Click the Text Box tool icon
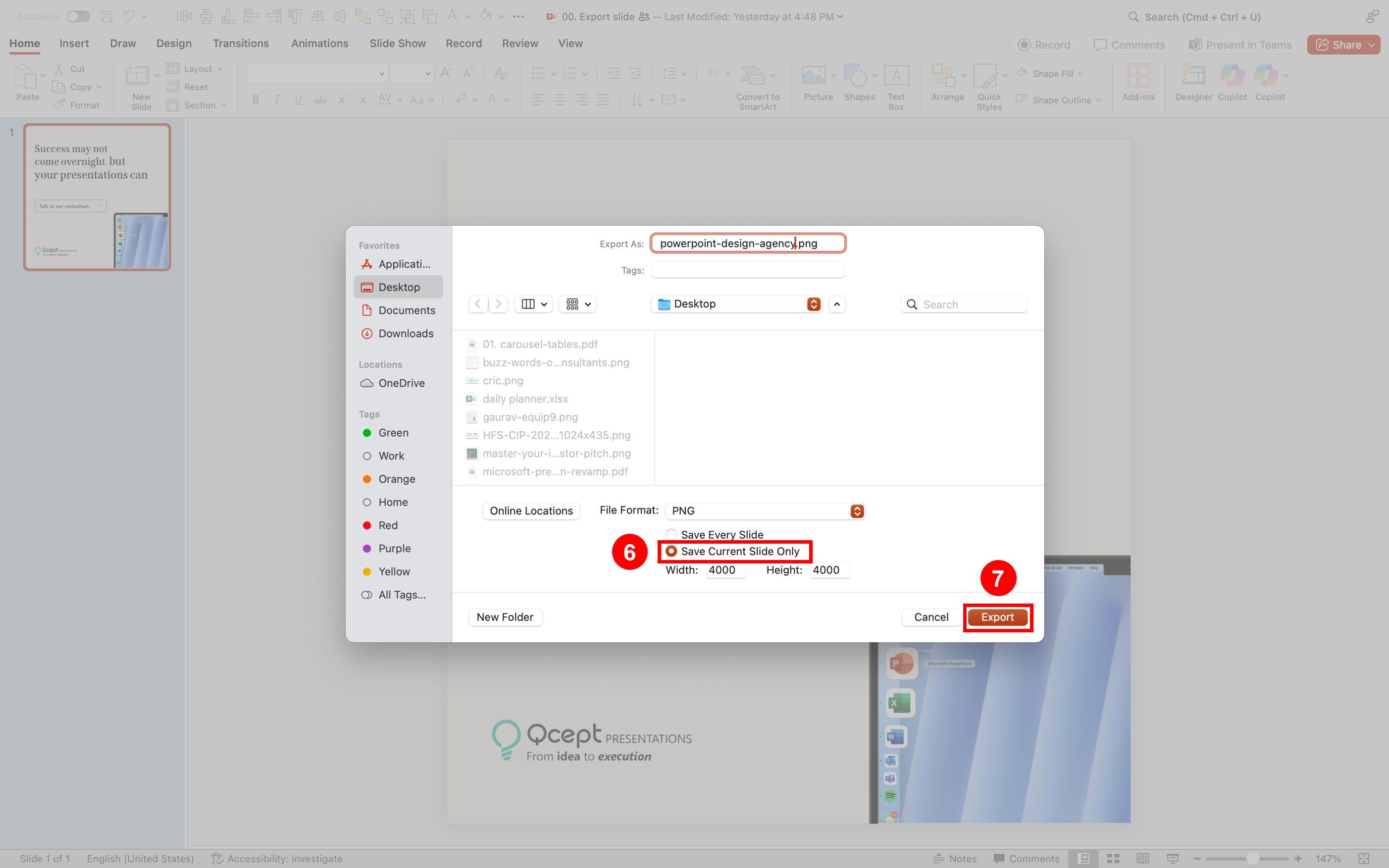1389x868 pixels. click(x=895, y=76)
